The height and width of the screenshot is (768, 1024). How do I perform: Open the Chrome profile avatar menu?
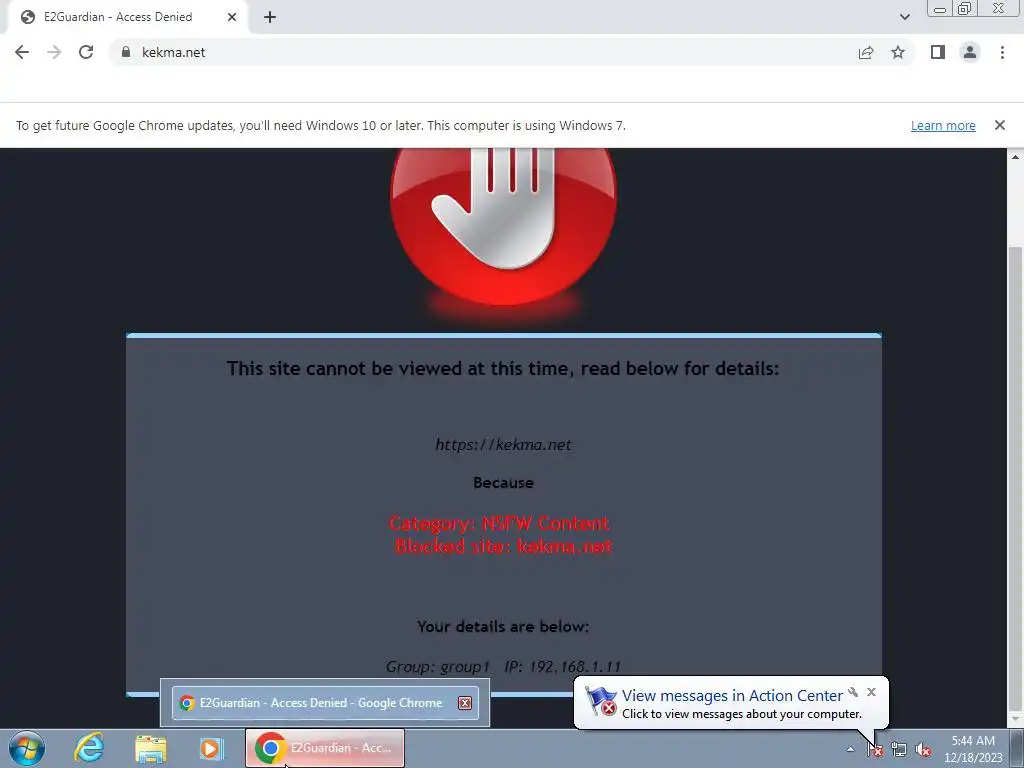(970, 52)
